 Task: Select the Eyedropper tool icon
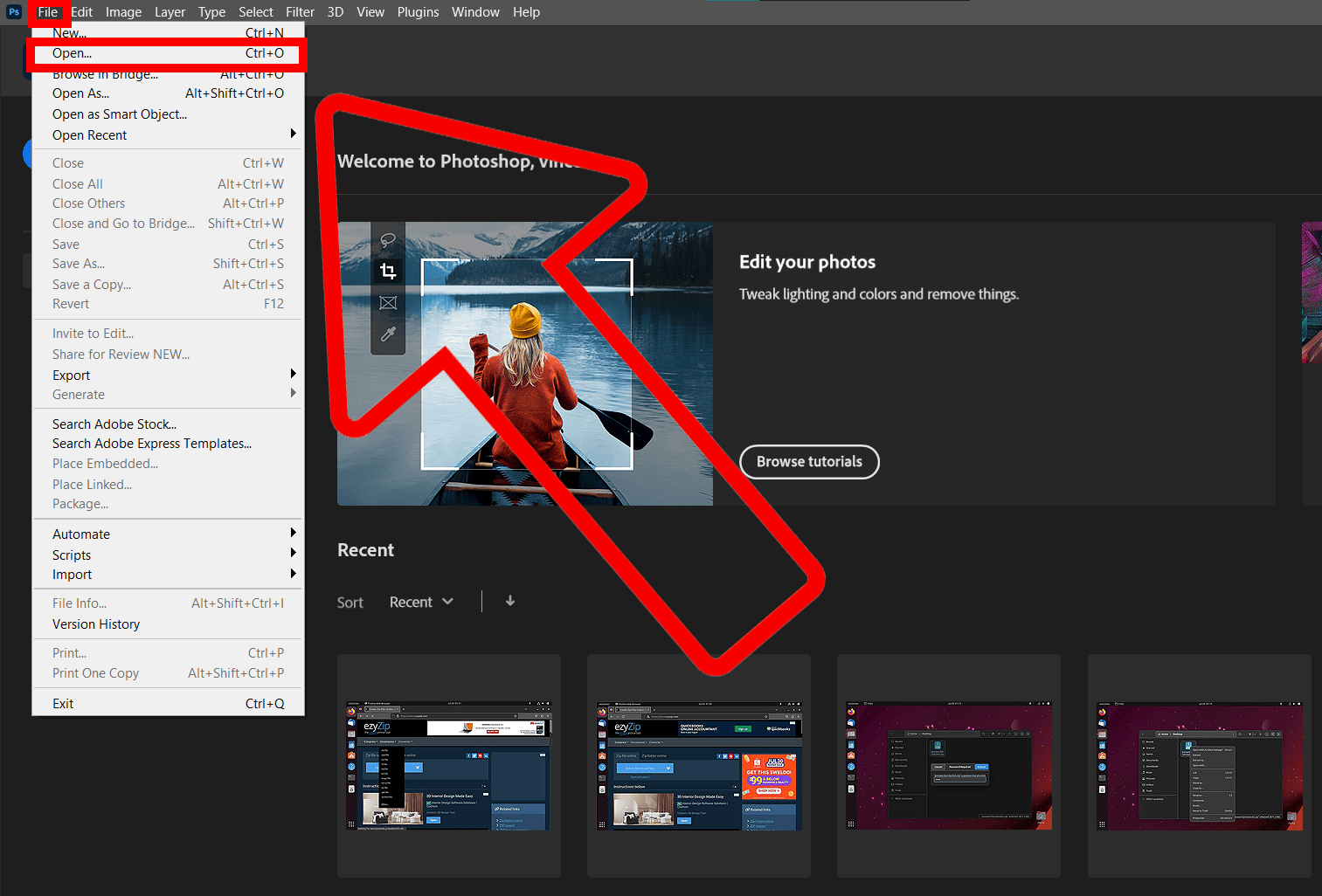click(388, 333)
